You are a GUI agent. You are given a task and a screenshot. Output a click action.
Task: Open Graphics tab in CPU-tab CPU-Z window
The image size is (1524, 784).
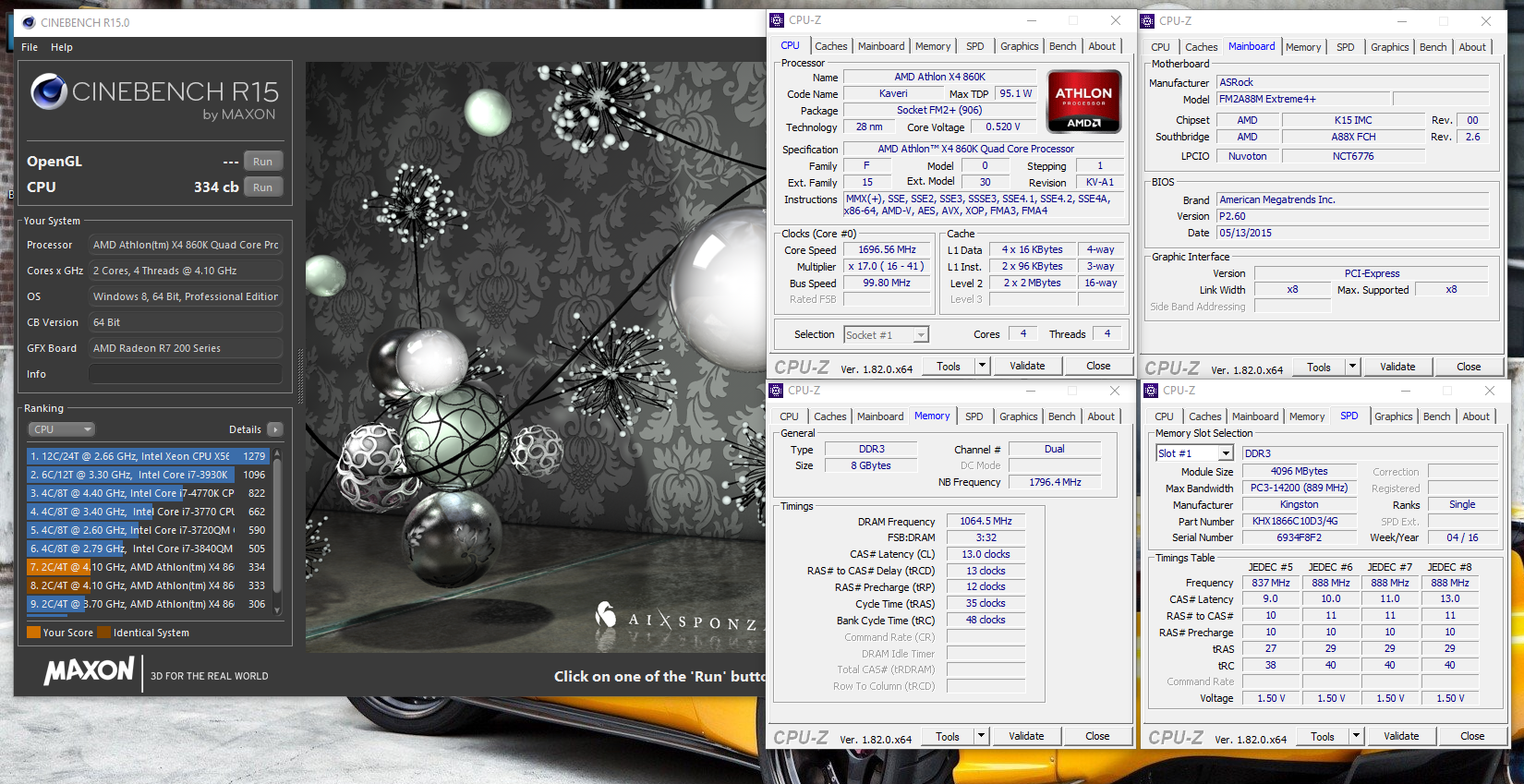pos(1019,46)
